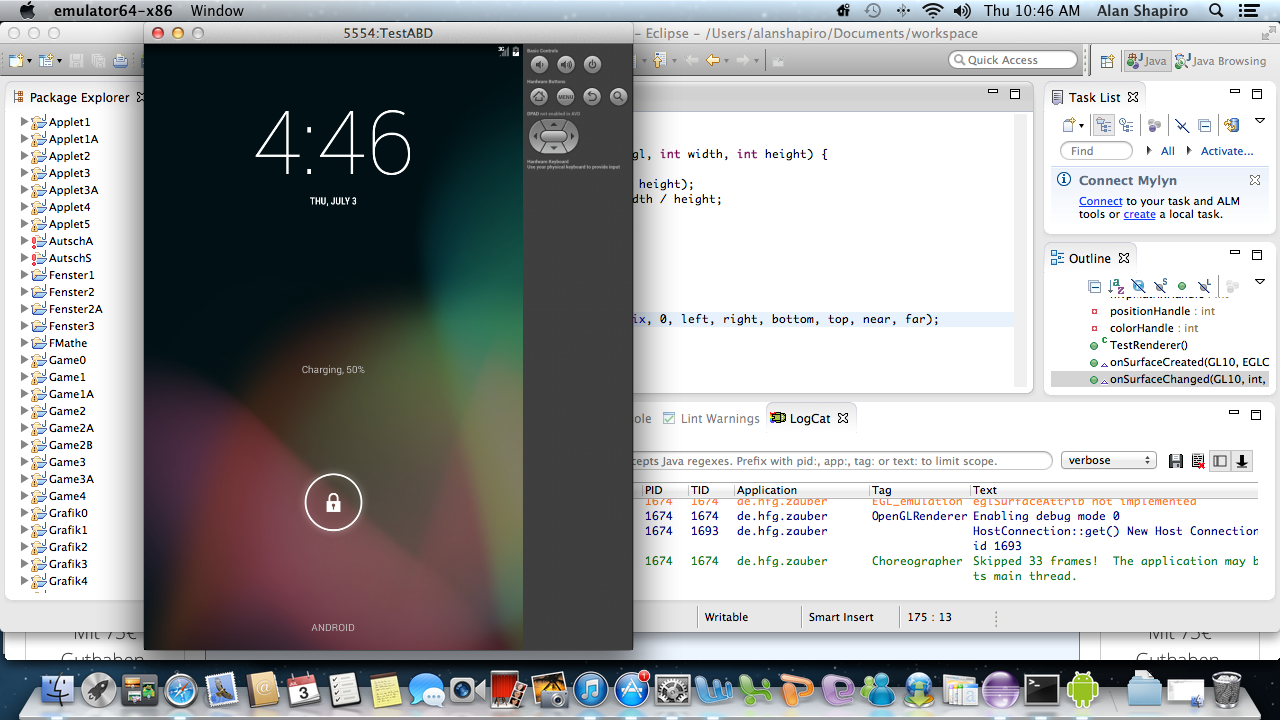Tap the emulator Back hardware button
The width and height of the screenshot is (1280, 720).
coord(592,97)
